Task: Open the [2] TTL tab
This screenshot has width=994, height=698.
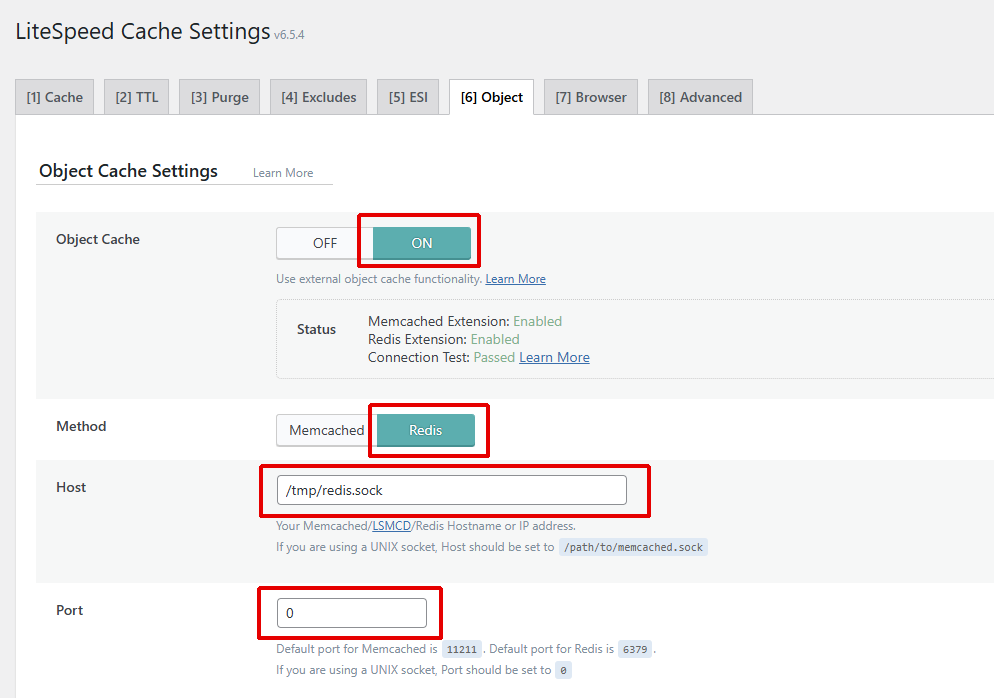Action: click(x=137, y=97)
